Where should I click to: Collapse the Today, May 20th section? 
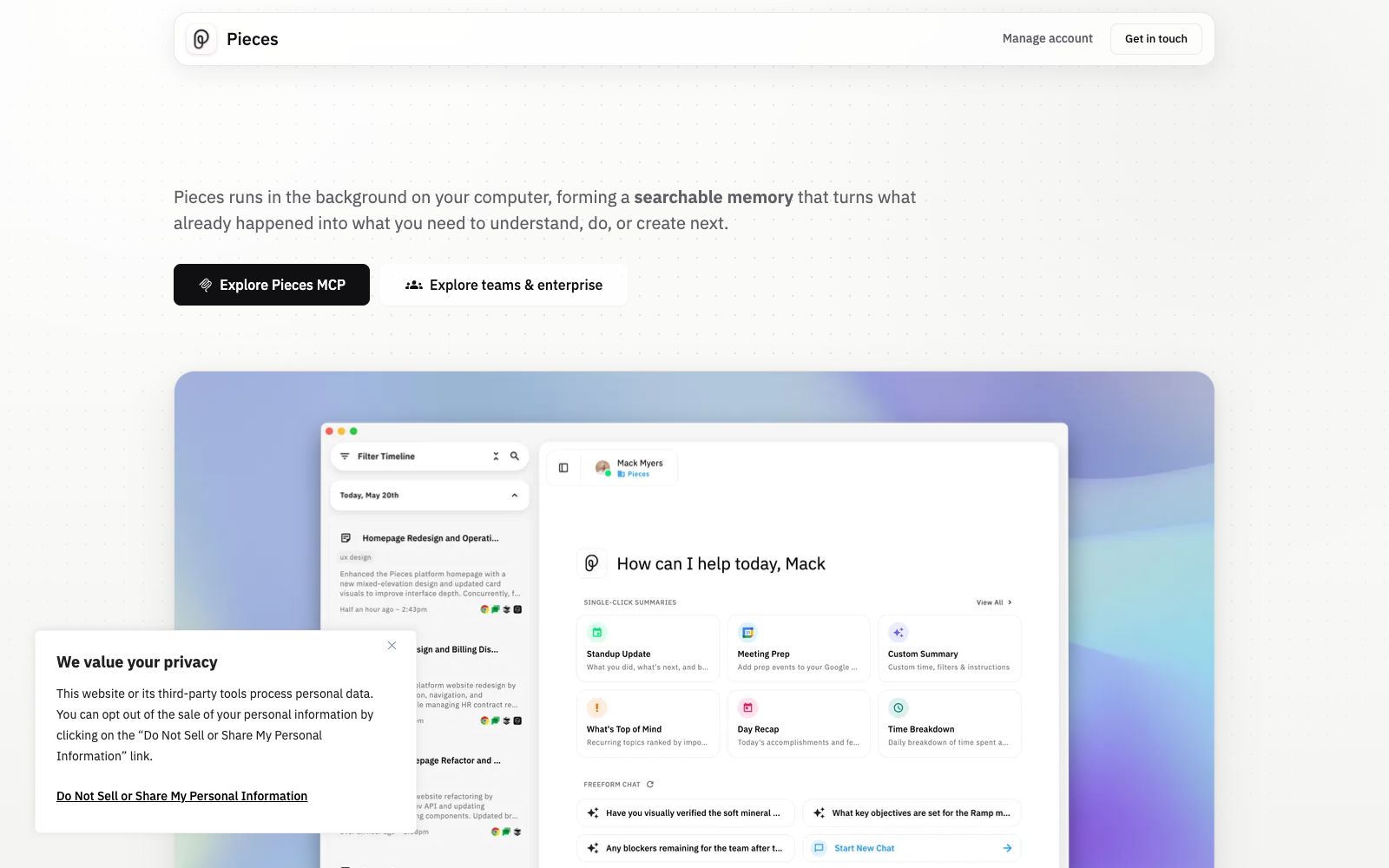(514, 496)
